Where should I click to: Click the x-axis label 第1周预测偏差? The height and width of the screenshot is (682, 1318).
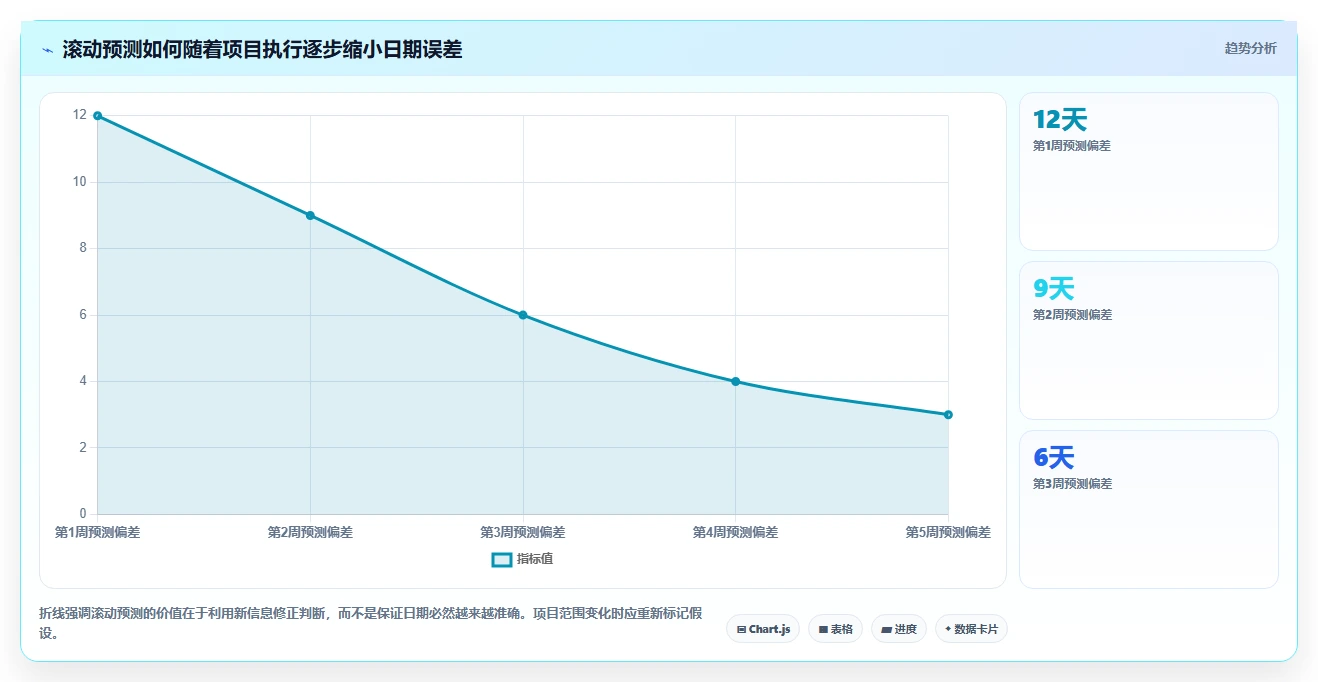(x=97, y=532)
